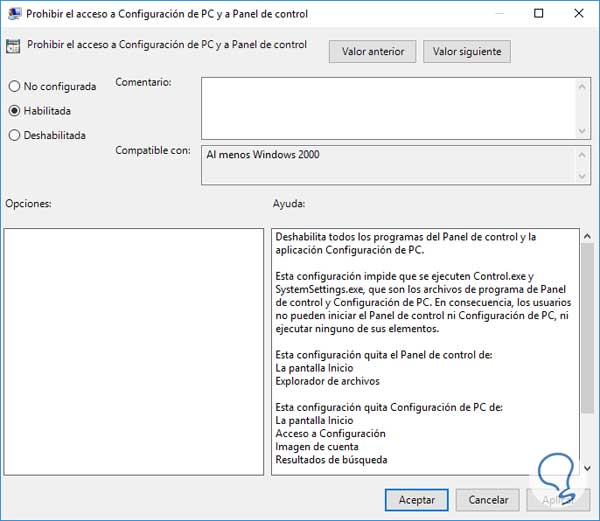This screenshot has height=521, width=600.
Task: Confirm the dialog with Aceptar
Action: (x=416, y=499)
